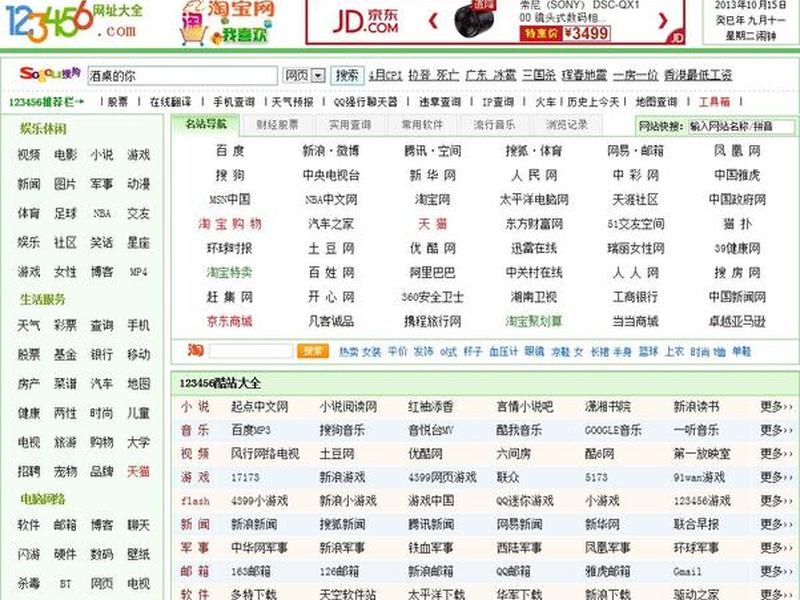
Task: Click the Sogou search text field
Action: (x=183, y=76)
